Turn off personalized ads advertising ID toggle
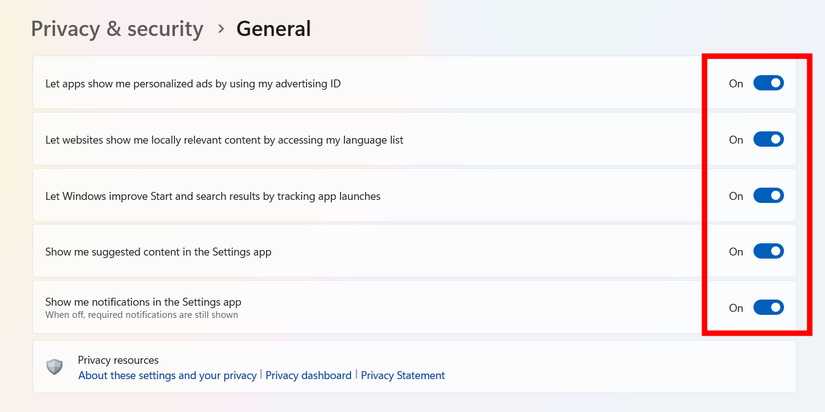This screenshot has height=412, width=825. [768, 83]
